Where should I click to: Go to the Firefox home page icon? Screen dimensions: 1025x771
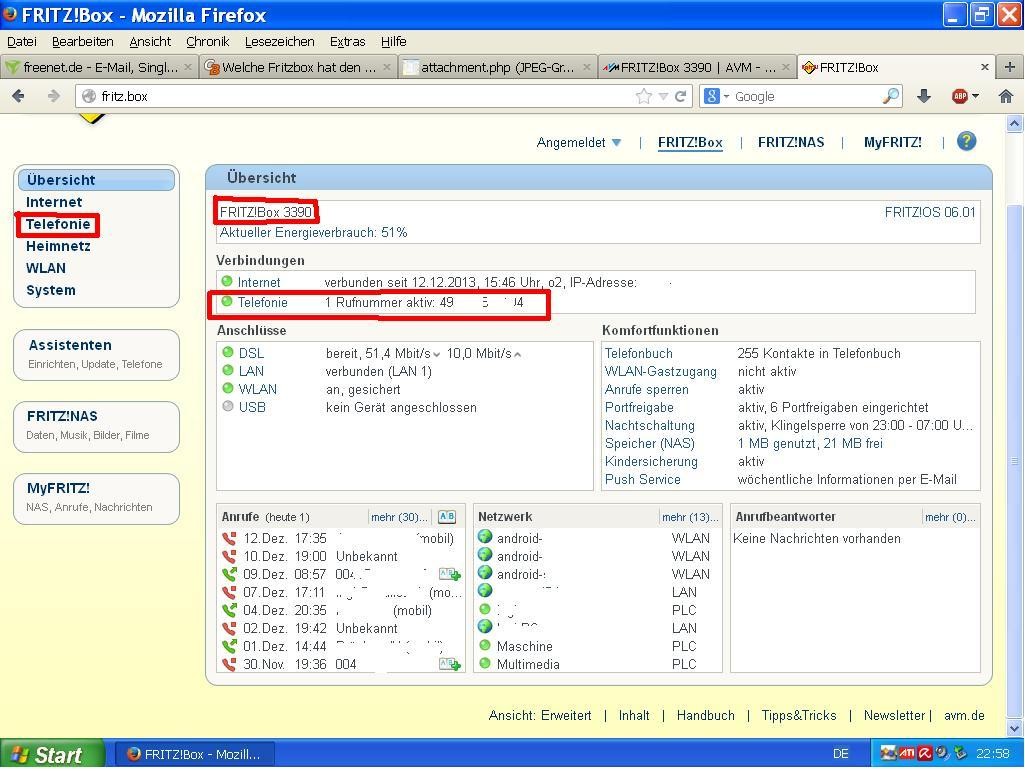pos(1006,96)
